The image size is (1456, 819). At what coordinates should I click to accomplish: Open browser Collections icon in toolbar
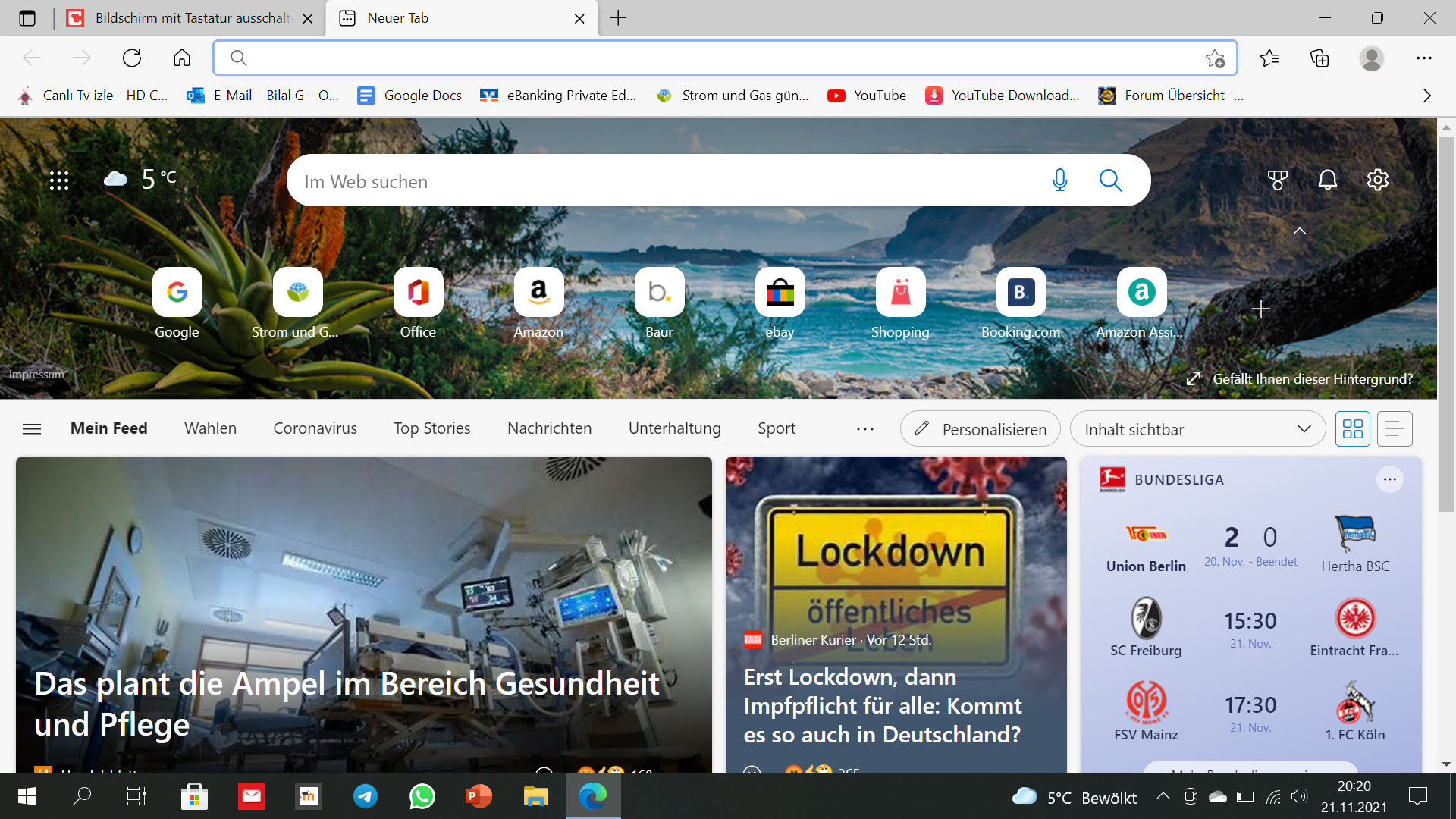(1319, 58)
